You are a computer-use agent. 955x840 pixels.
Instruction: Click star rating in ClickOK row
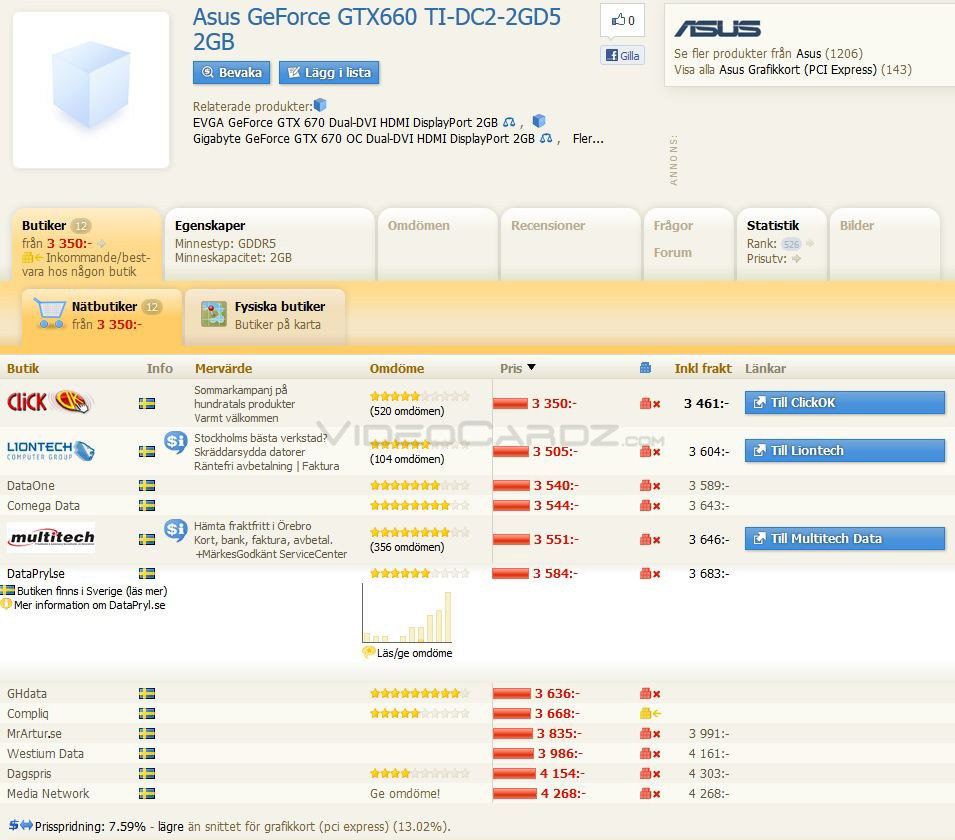tap(420, 396)
